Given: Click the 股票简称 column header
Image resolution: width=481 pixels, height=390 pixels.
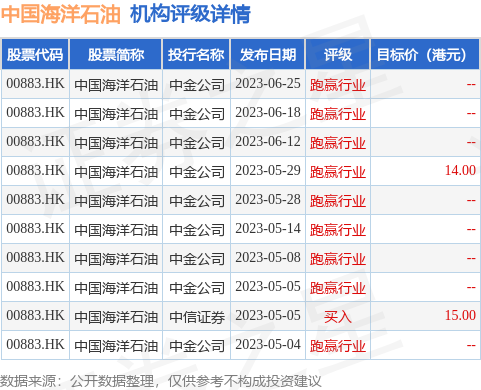Looking at the screenshot, I should click(x=116, y=55).
